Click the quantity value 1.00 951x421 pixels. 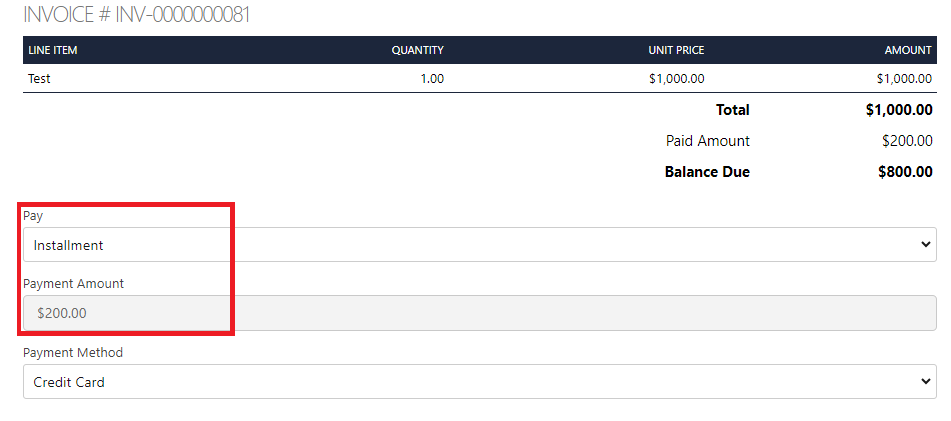tap(432, 78)
